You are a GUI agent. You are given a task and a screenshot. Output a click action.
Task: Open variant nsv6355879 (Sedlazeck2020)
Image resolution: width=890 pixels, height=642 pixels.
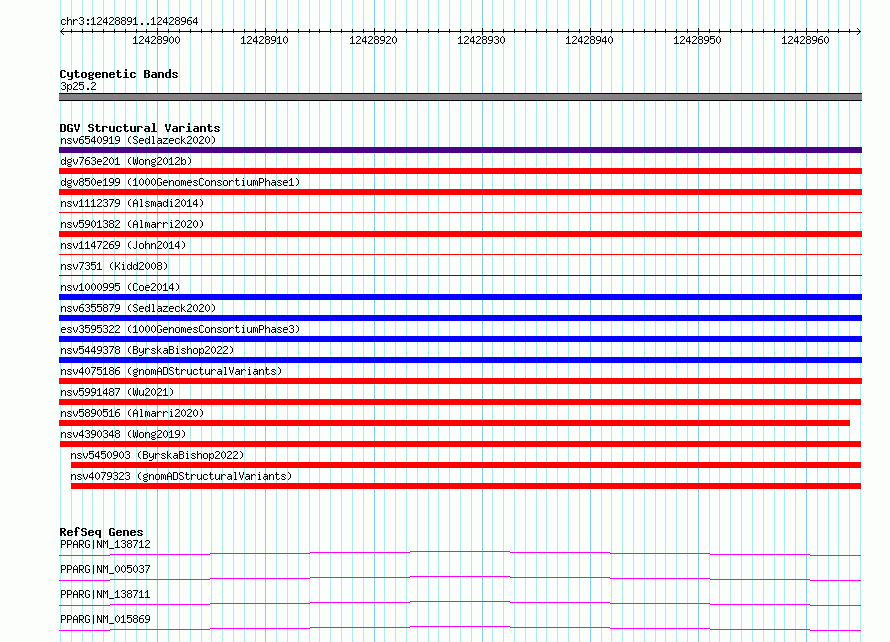[138, 308]
